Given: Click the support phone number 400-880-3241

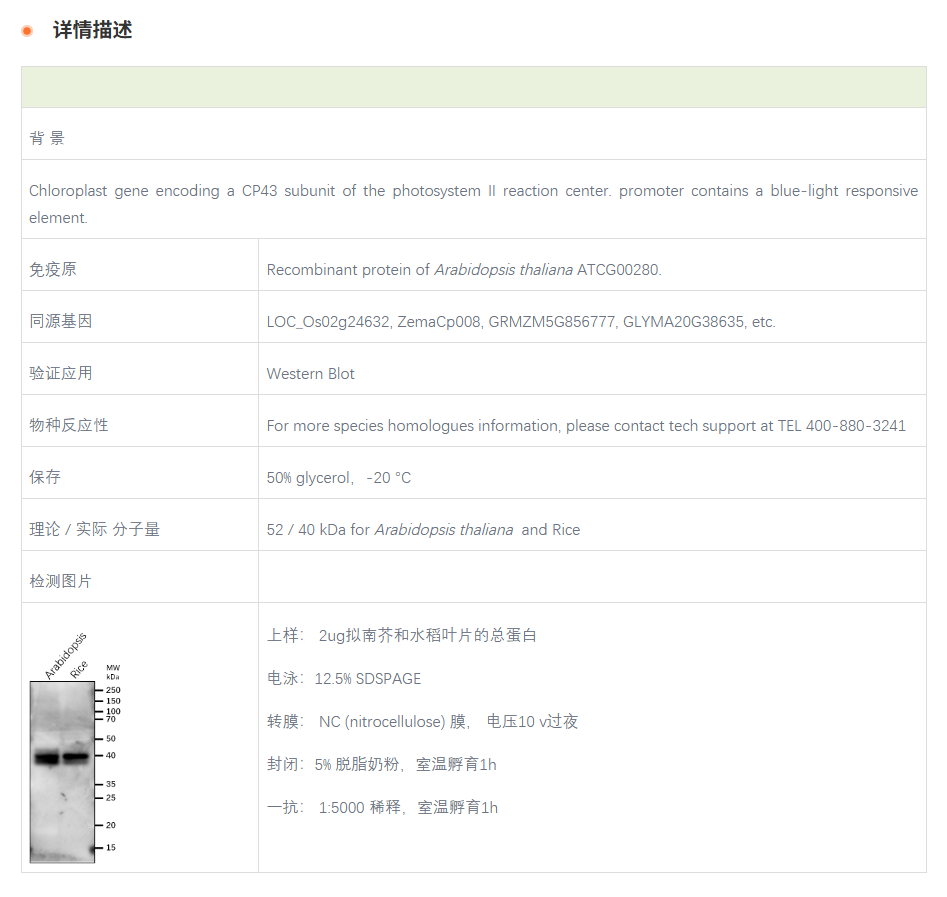Looking at the screenshot, I should coord(855,425).
